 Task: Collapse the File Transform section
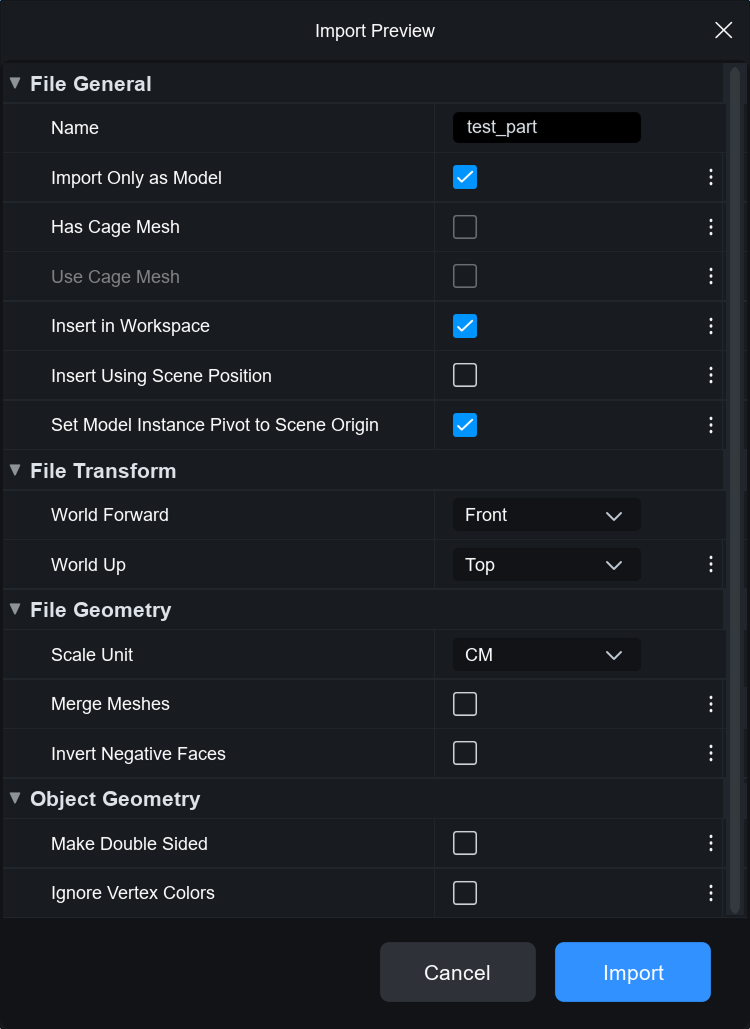15,471
